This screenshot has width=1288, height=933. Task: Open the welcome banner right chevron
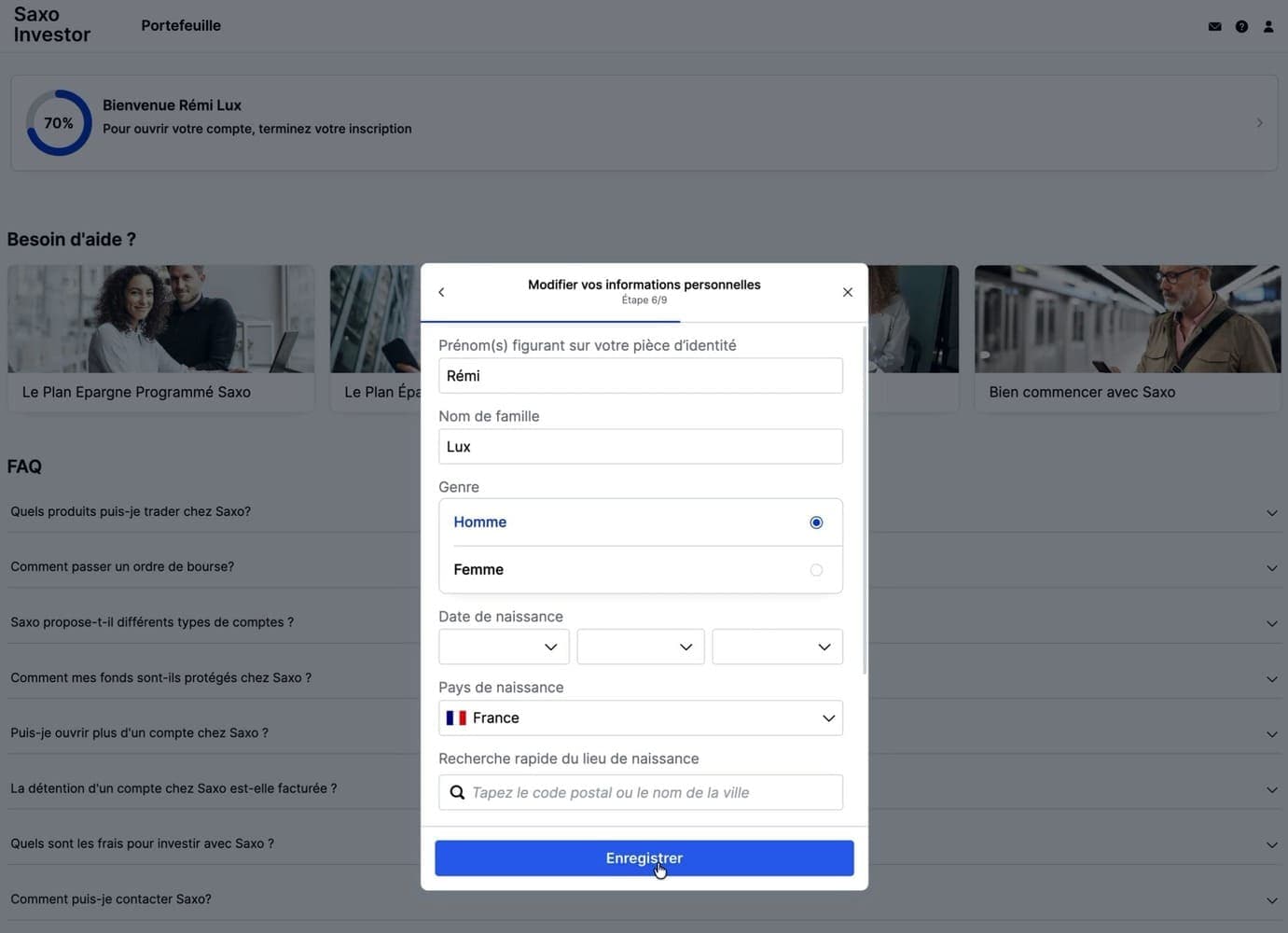pyautogui.click(x=1259, y=122)
